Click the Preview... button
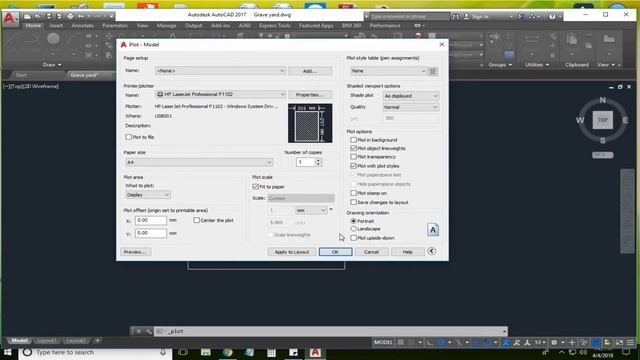Screen dimensions: 640x360 (135, 252)
